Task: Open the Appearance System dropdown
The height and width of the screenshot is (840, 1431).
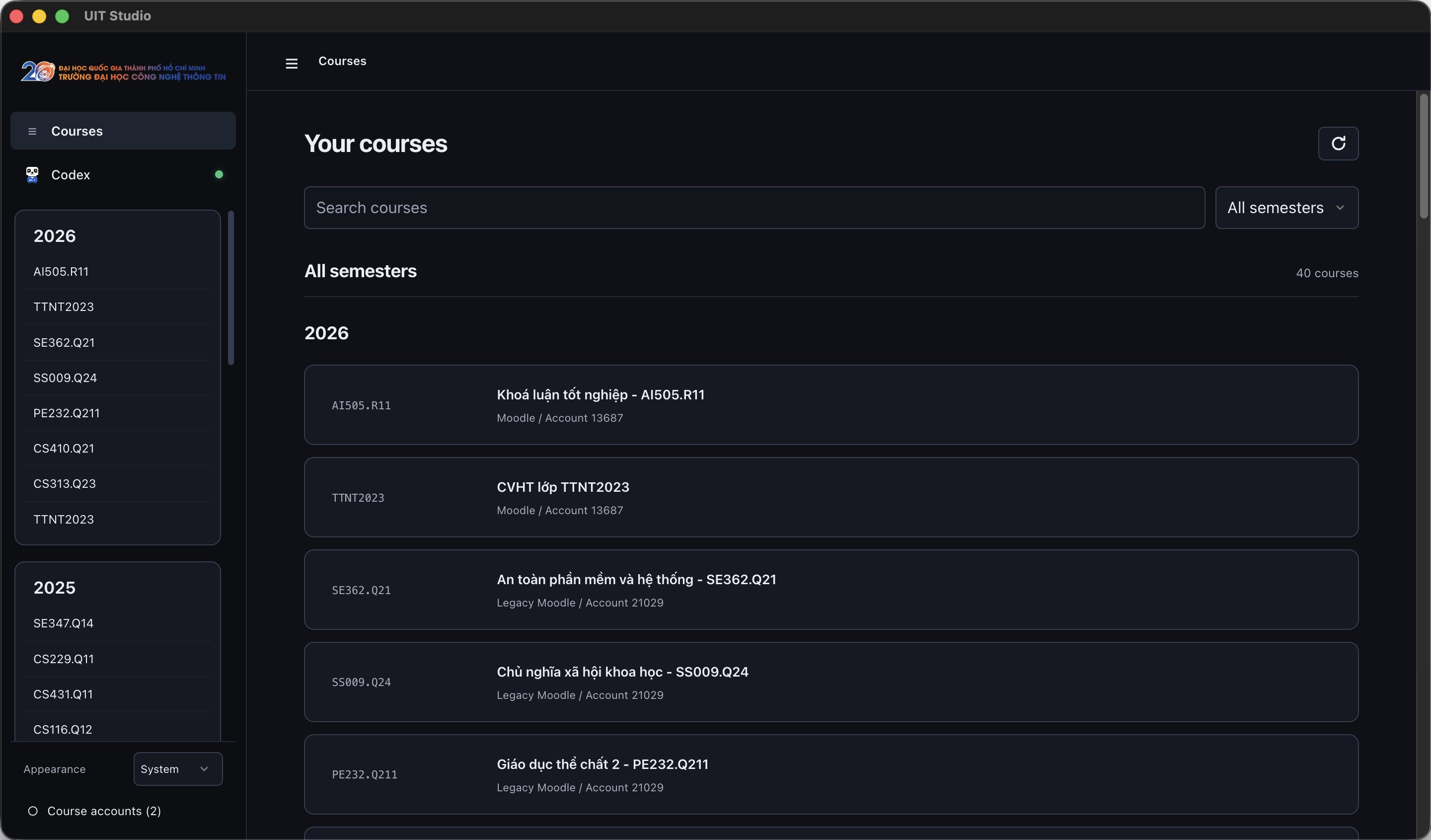Action: click(x=178, y=769)
